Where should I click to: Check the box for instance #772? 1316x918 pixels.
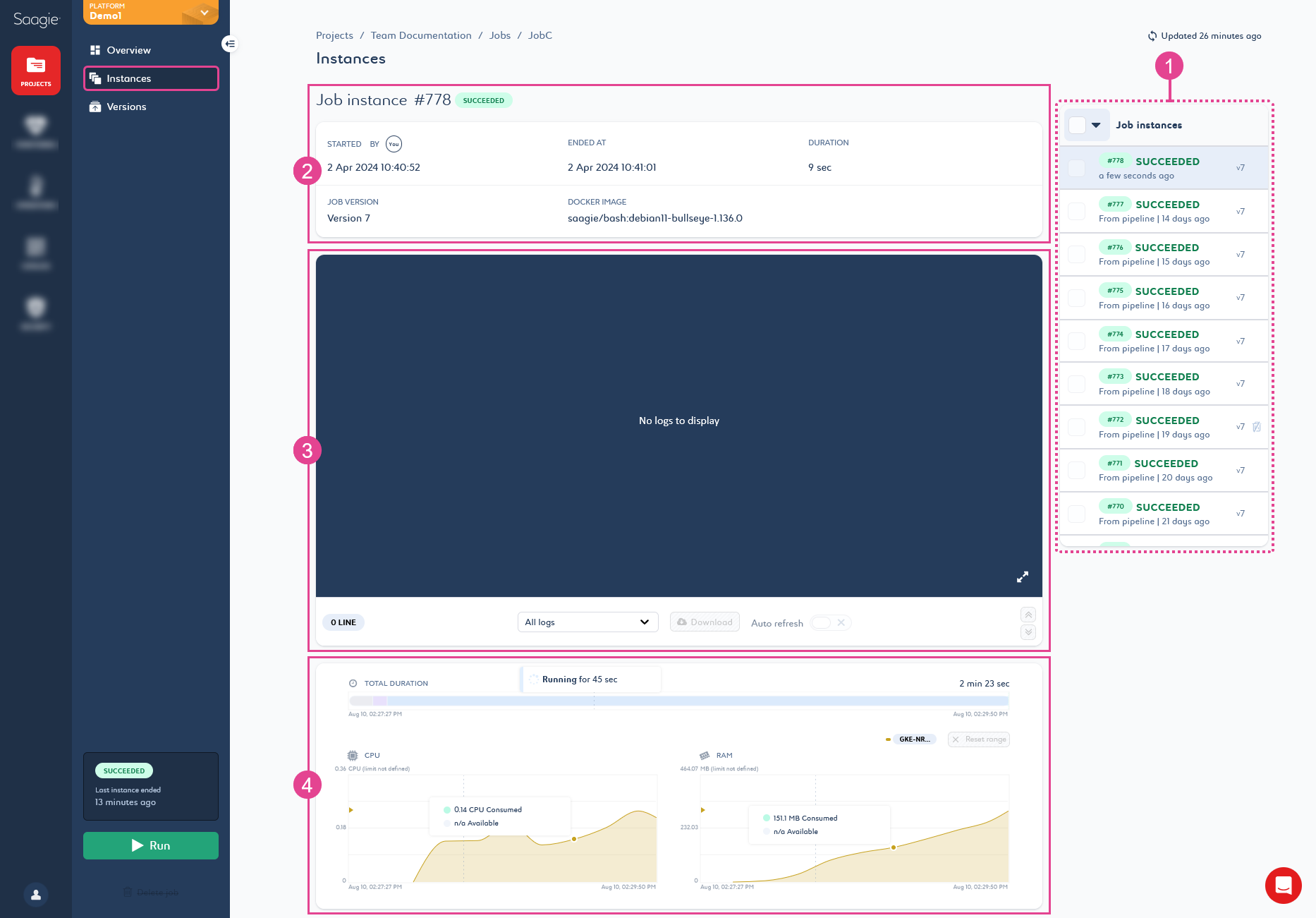(x=1077, y=427)
